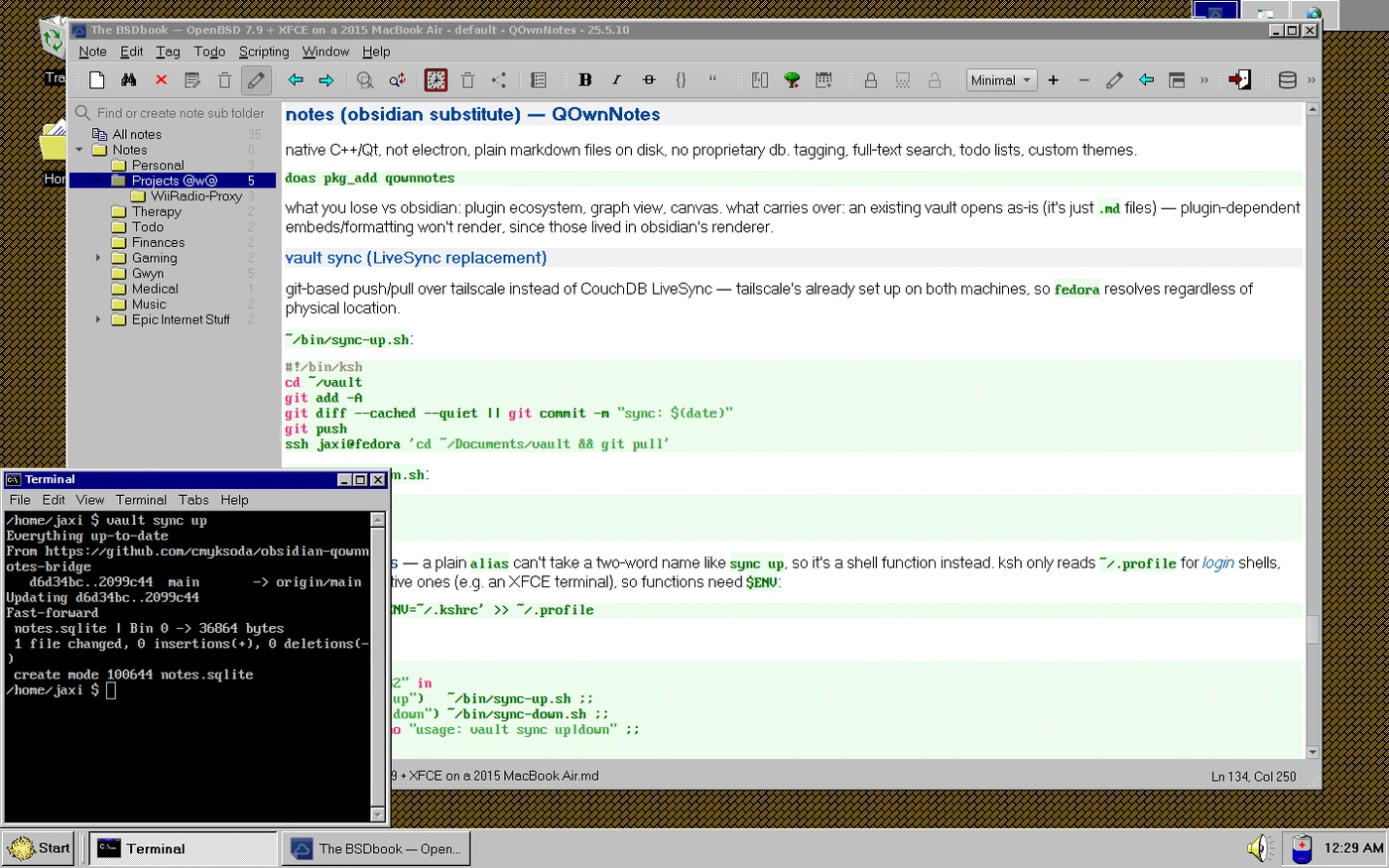This screenshot has height=868, width=1389.
Task: Open the Tabs menu in Terminal
Action: pyautogui.click(x=193, y=500)
